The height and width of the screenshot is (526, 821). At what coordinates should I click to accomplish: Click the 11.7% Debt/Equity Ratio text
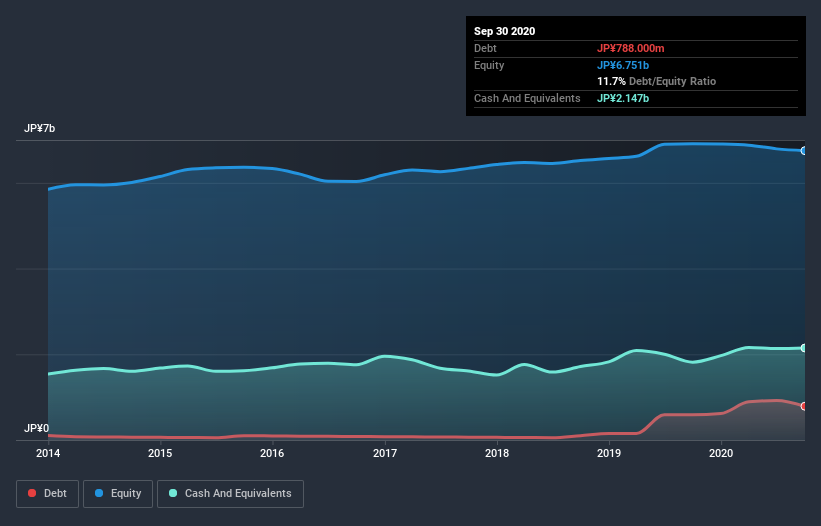click(x=657, y=81)
